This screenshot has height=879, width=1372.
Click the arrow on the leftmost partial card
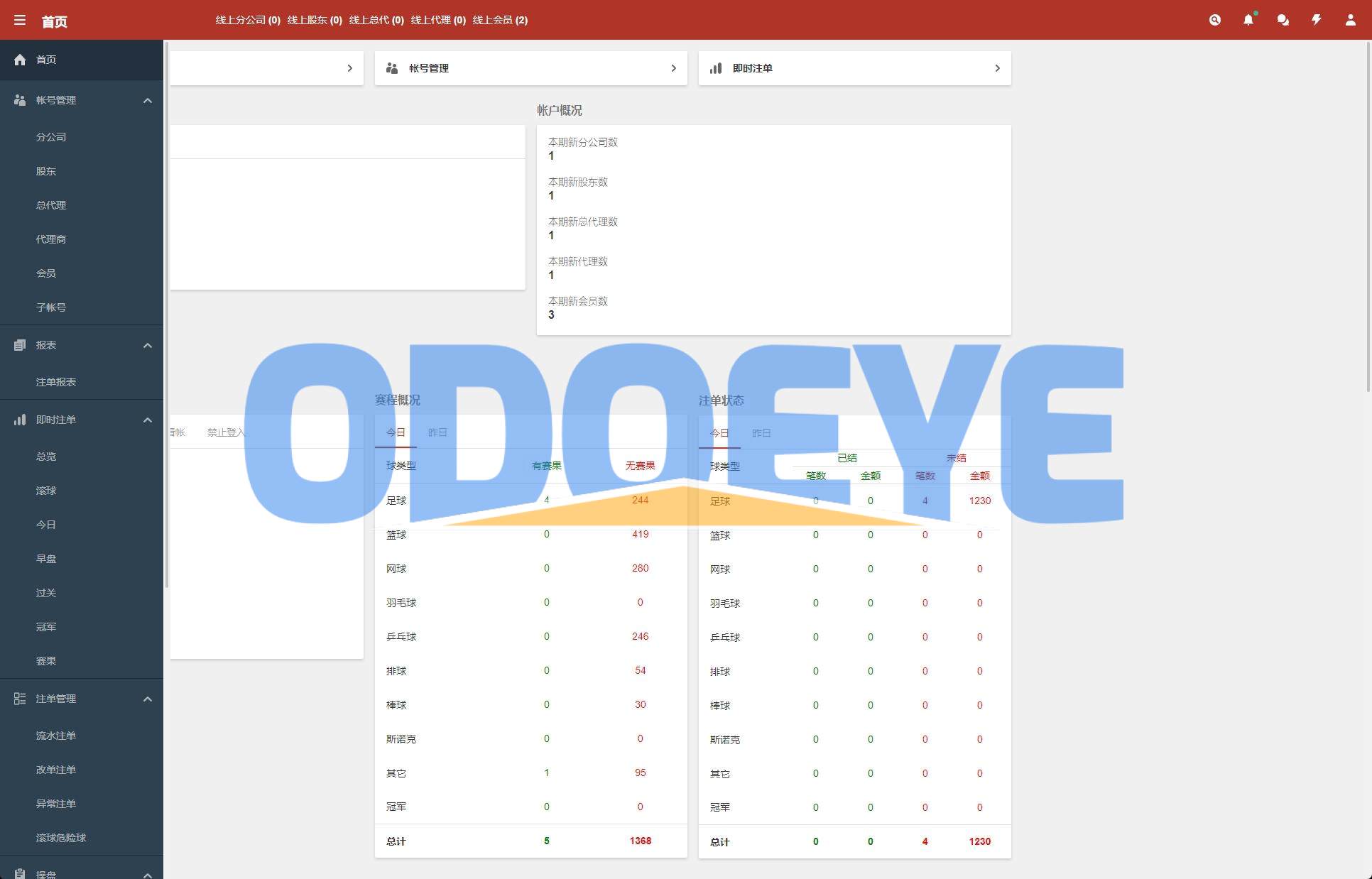click(349, 68)
